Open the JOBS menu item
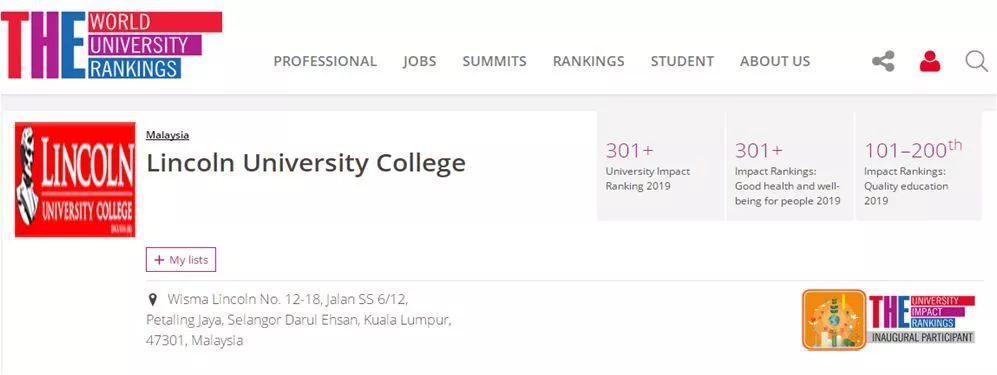 coord(420,61)
